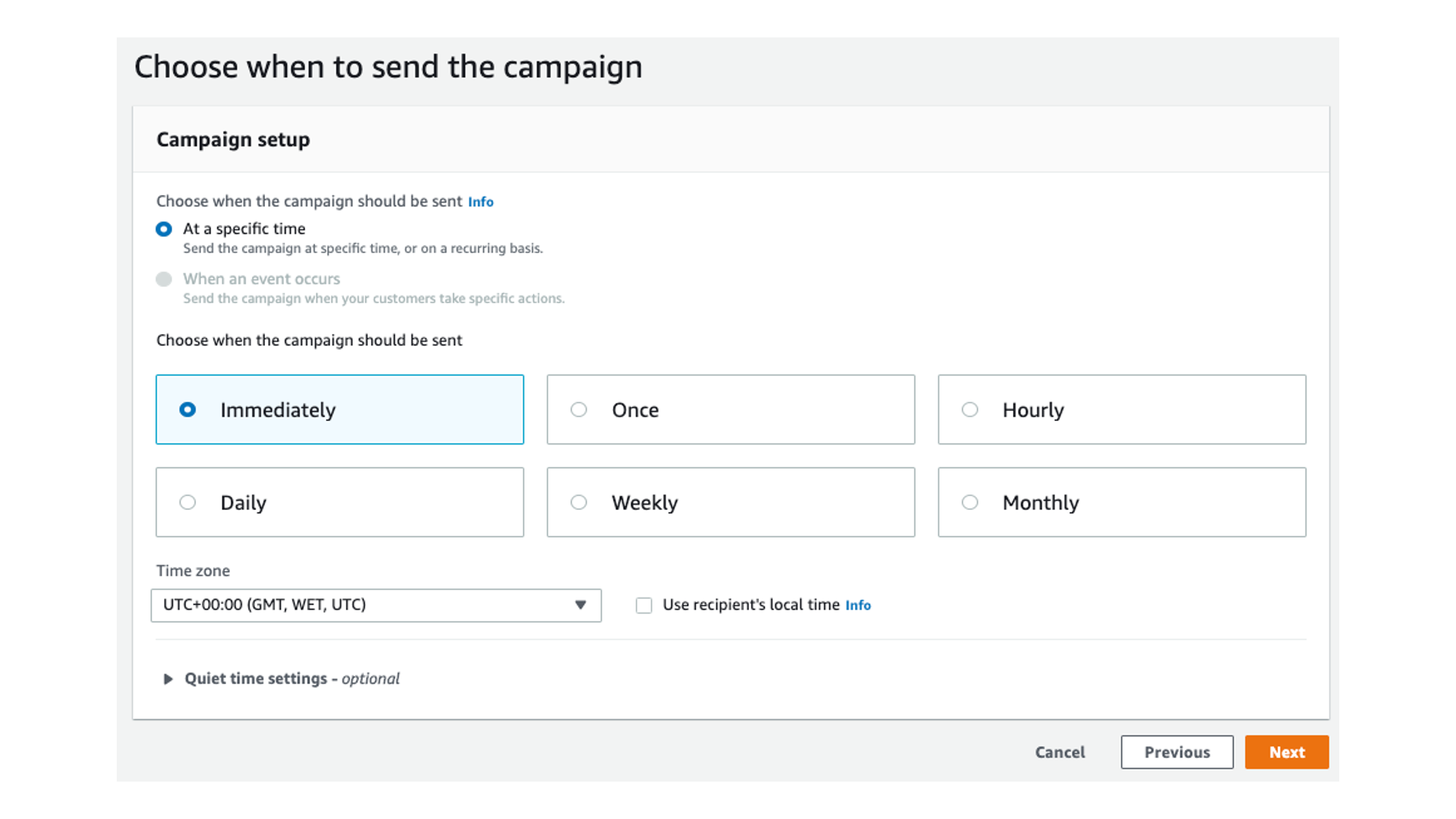The width and height of the screenshot is (1456, 819).
Task: Click the Next button
Action: (1287, 752)
